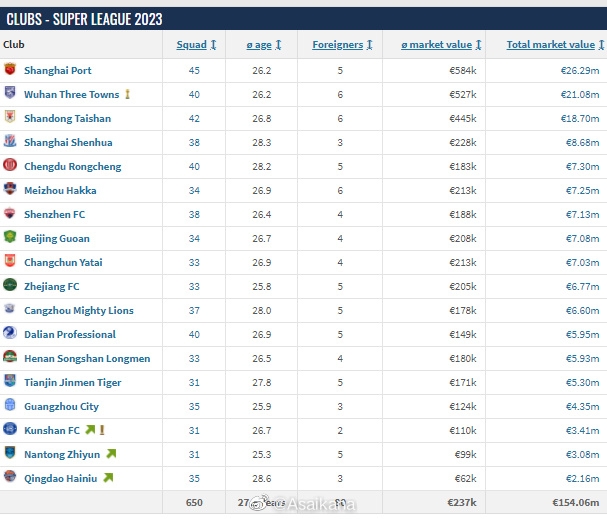Click the total squad count 650
This screenshot has width=607, height=519.
pyautogui.click(x=194, y=502)
